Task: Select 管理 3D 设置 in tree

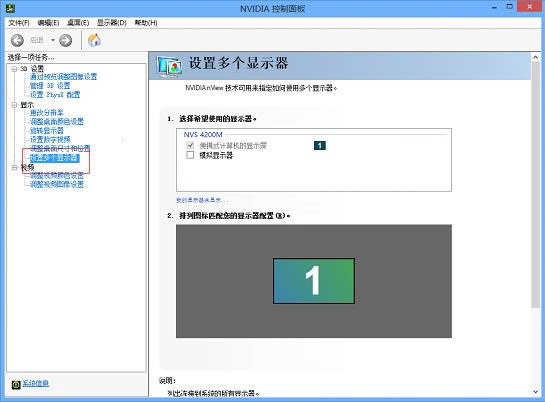Action: coord(50,85)
